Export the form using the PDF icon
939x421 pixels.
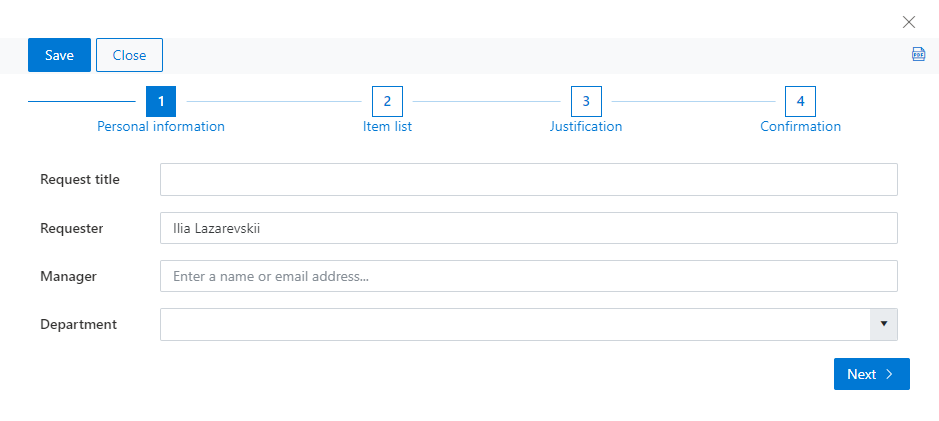pyautogui.click(x=918, y=54)
